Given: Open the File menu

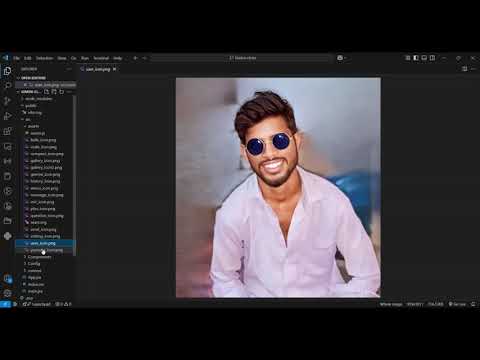Looking at the screenshot, I should tap(16, 58).
